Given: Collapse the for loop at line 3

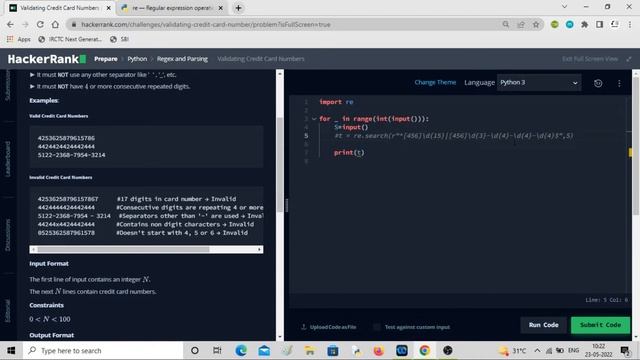Looking at the screenshot, I should [314, 119].
